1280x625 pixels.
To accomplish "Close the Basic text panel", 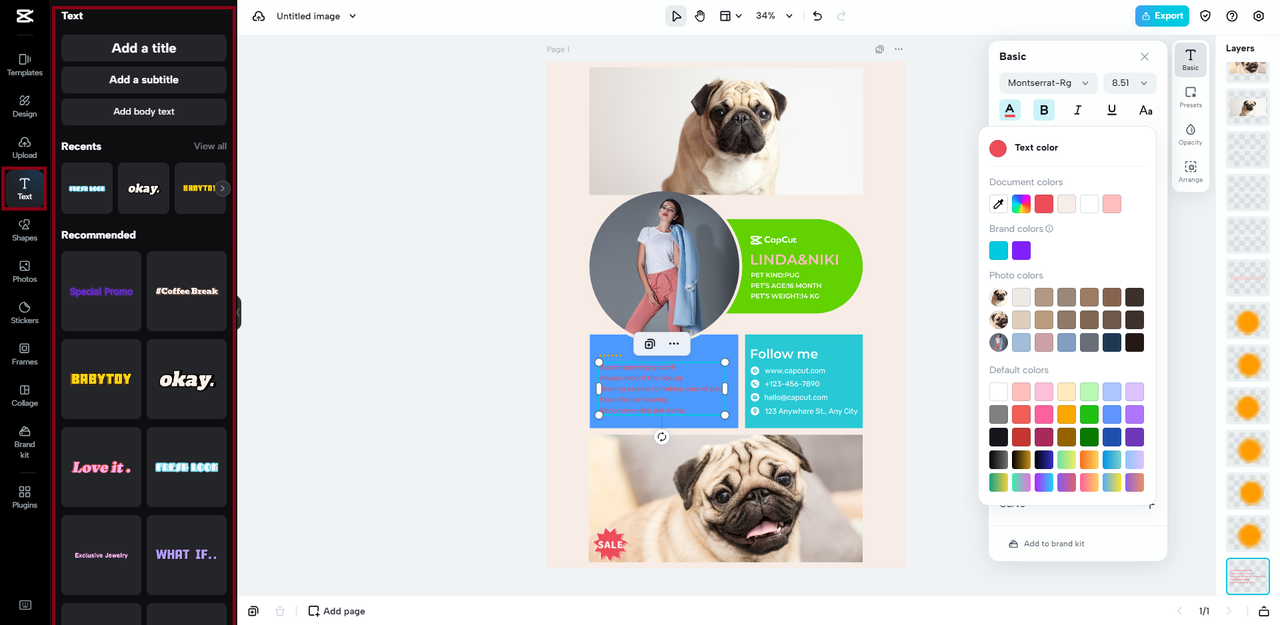I will point(1145,57).
